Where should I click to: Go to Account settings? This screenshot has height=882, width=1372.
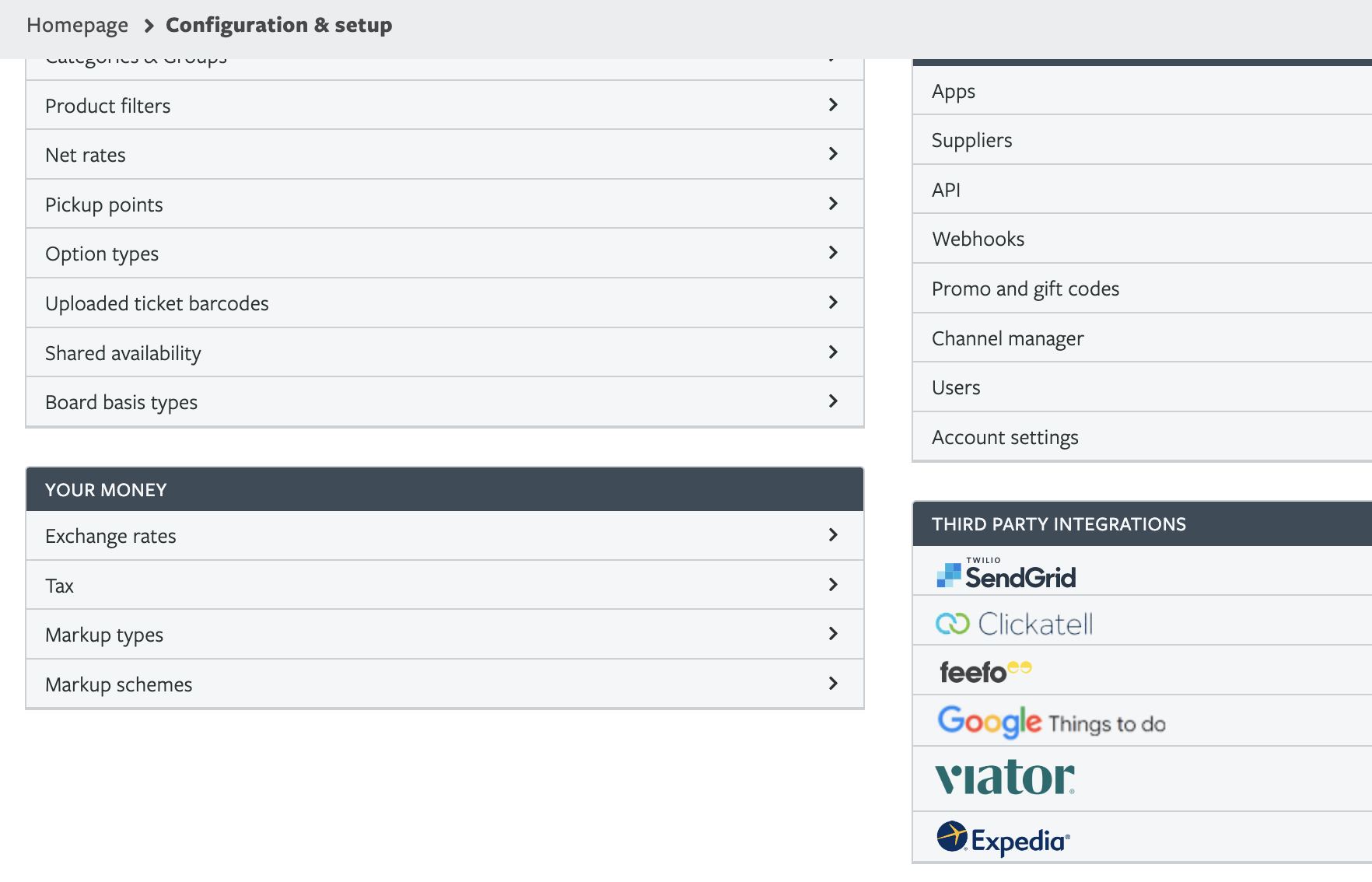point(1005,437)
